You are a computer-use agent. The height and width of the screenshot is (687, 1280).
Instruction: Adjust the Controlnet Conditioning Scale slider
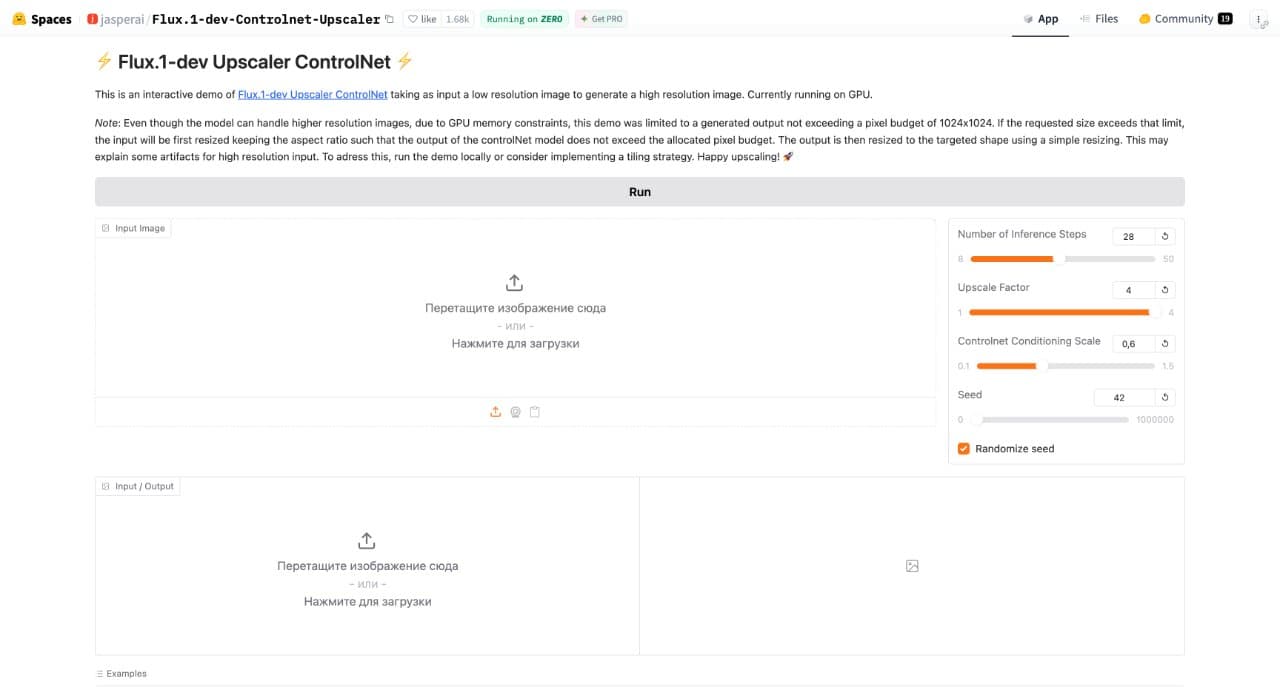click(1066, 366)
